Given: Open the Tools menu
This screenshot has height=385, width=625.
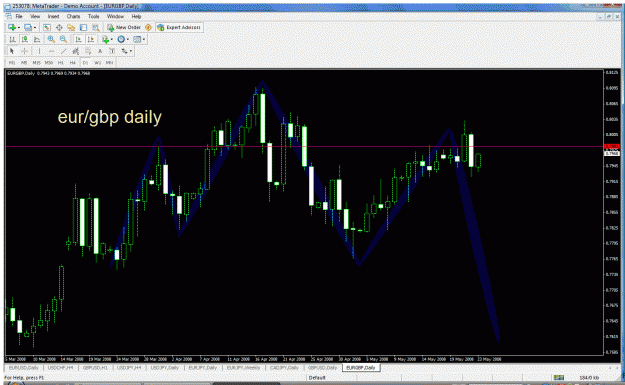Looking at the screenshot, I should pyautogui.click(x=94, y=16).
